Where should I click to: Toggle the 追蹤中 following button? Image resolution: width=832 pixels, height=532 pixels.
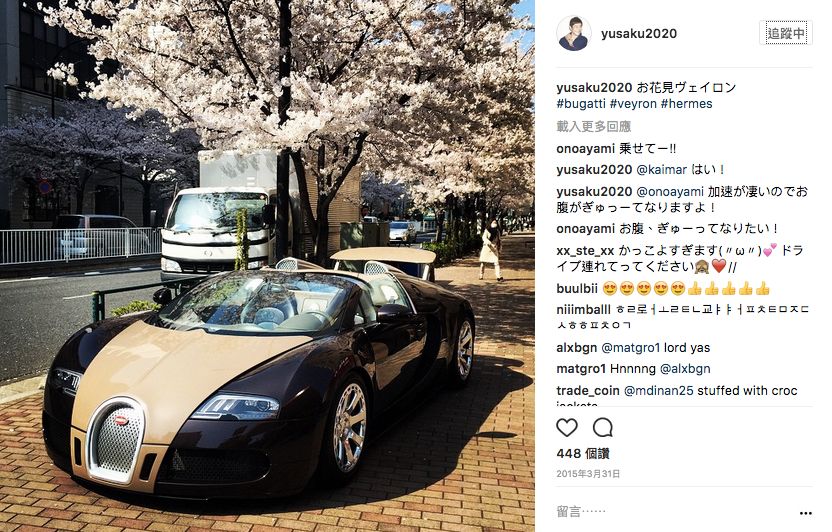[x=786, y=33]
